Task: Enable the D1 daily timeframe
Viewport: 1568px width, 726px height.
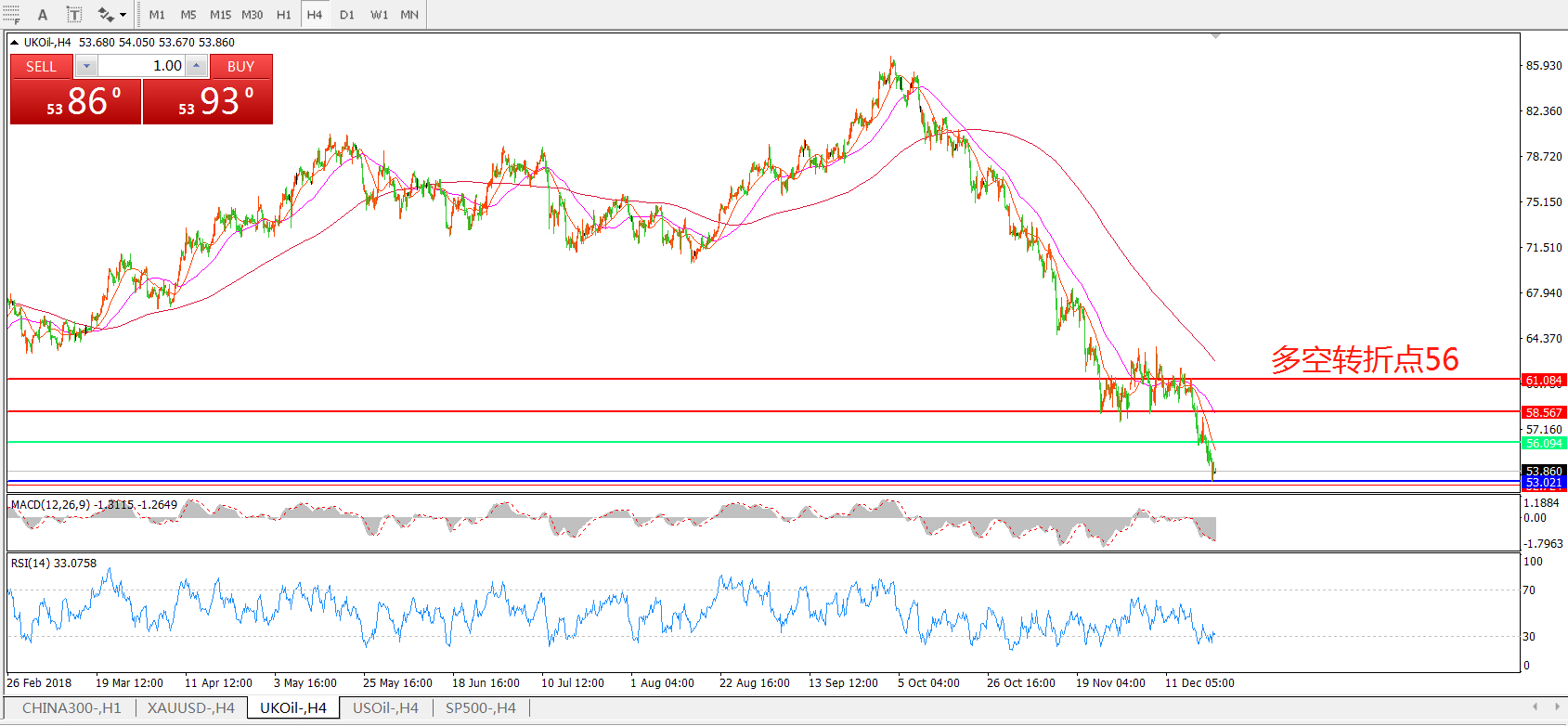Action: (x=346, y=14)
